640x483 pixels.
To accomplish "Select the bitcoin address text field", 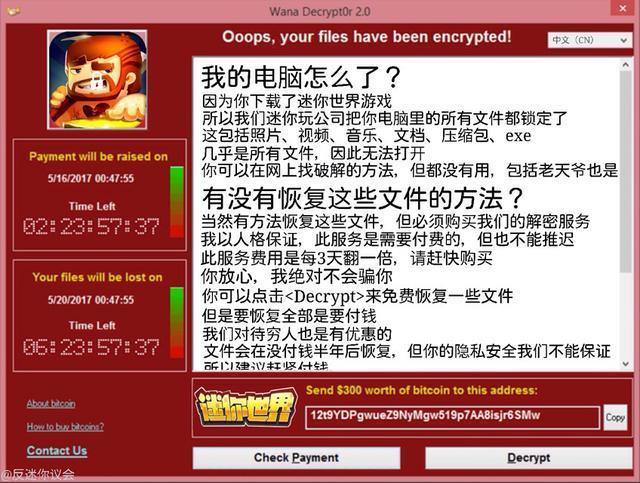I will (x=452, y=417).
